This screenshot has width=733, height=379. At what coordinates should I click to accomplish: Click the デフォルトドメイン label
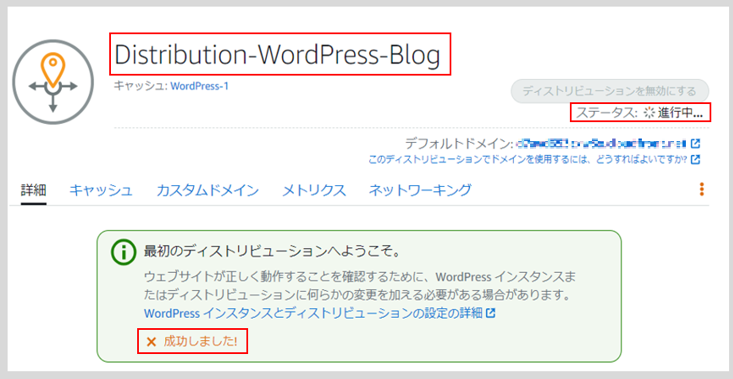(x=459, y=143)
